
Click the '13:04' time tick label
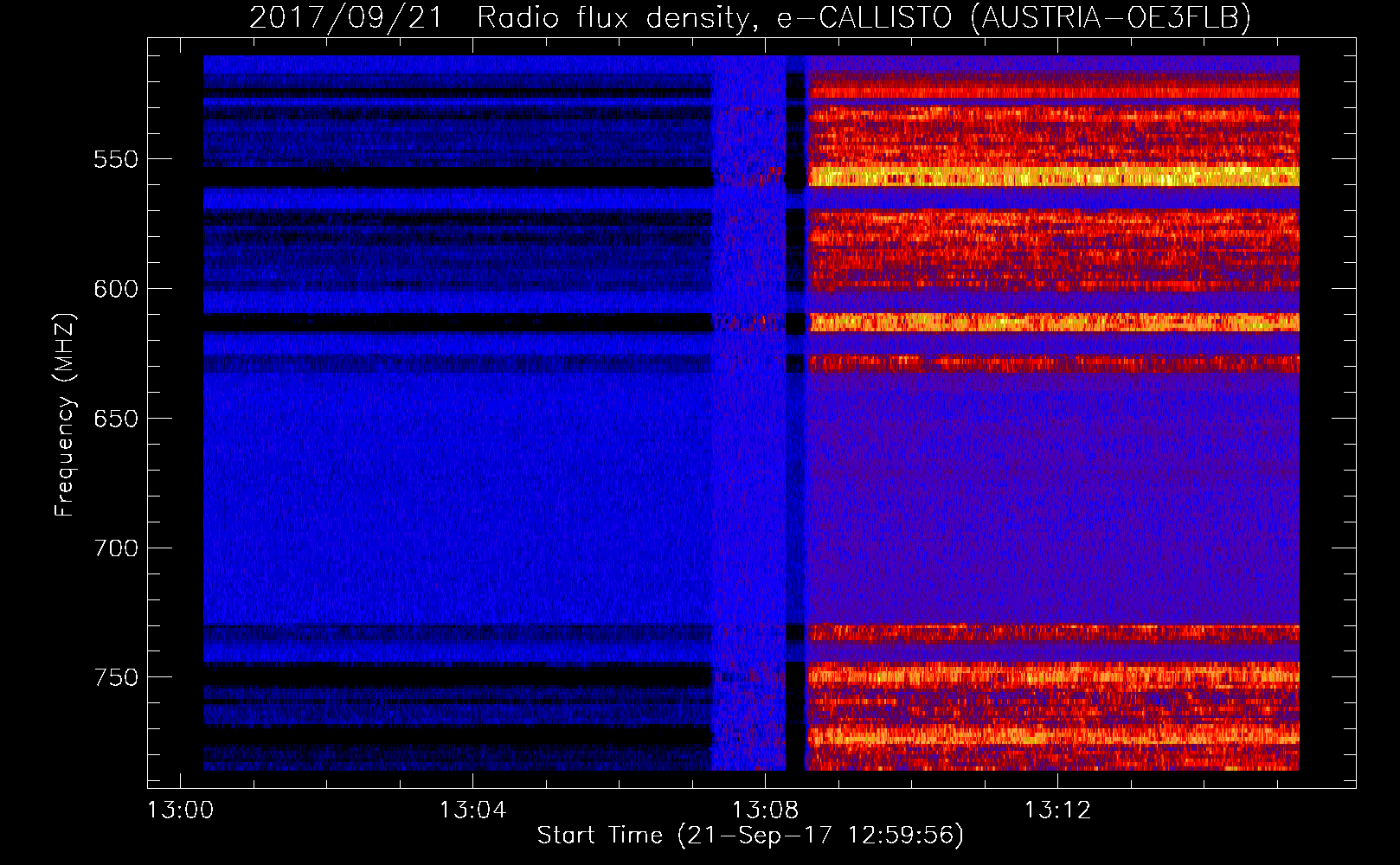472,811
